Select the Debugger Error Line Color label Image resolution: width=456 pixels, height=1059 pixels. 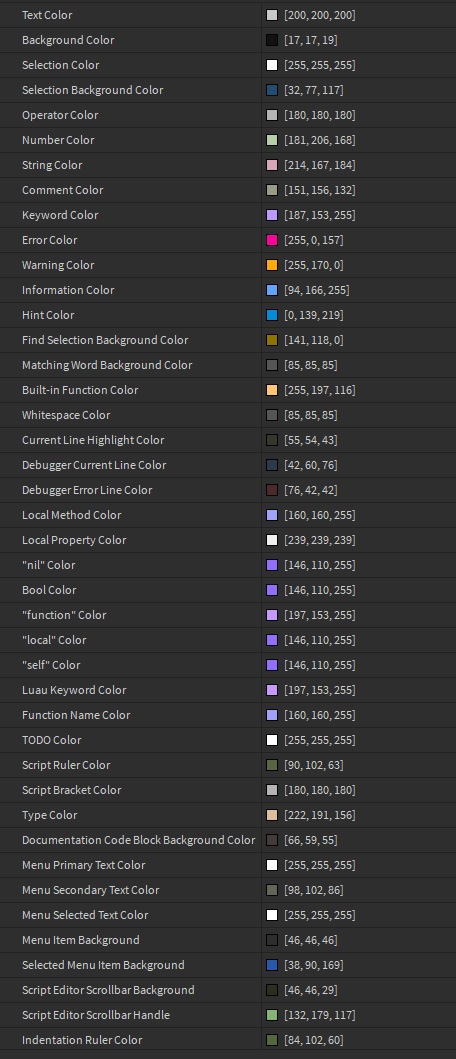point(88,490)
